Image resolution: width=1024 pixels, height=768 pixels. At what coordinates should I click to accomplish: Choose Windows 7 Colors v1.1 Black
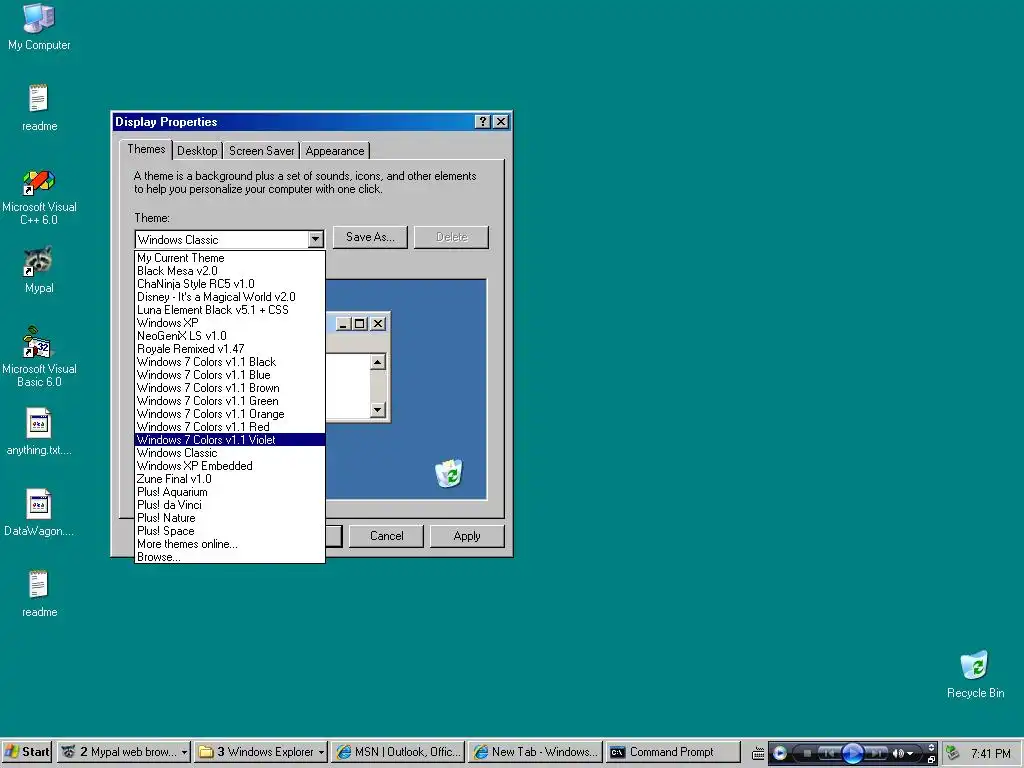coord(230,362)
